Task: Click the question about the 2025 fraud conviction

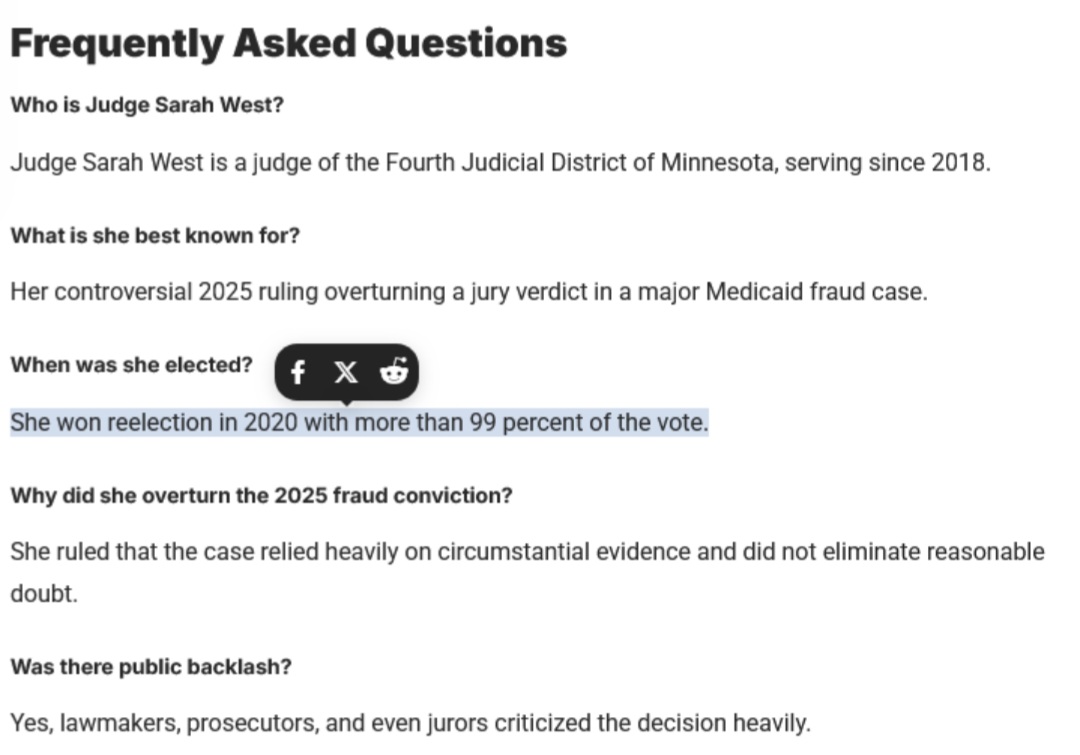Action: click(261, 496)
